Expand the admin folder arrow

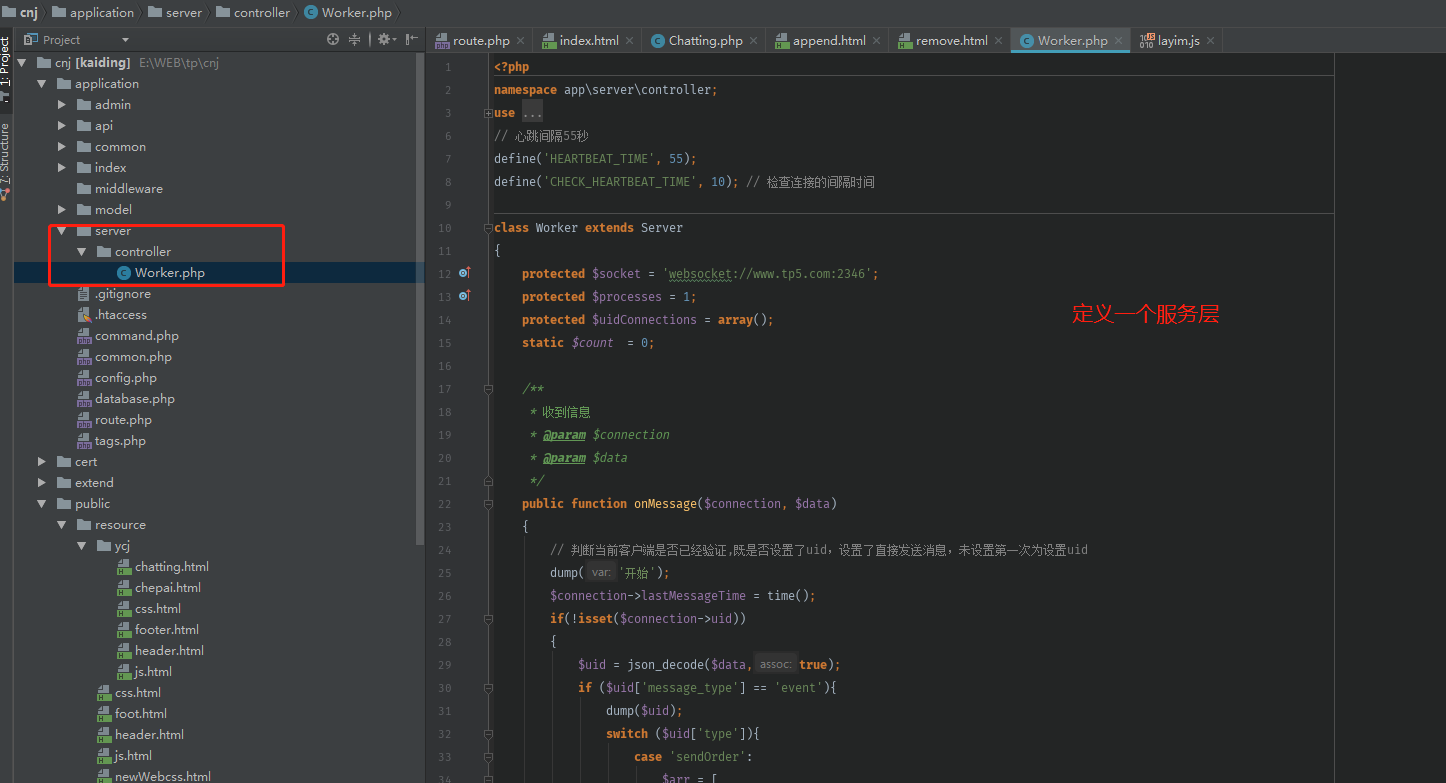[x=62, y=105]
